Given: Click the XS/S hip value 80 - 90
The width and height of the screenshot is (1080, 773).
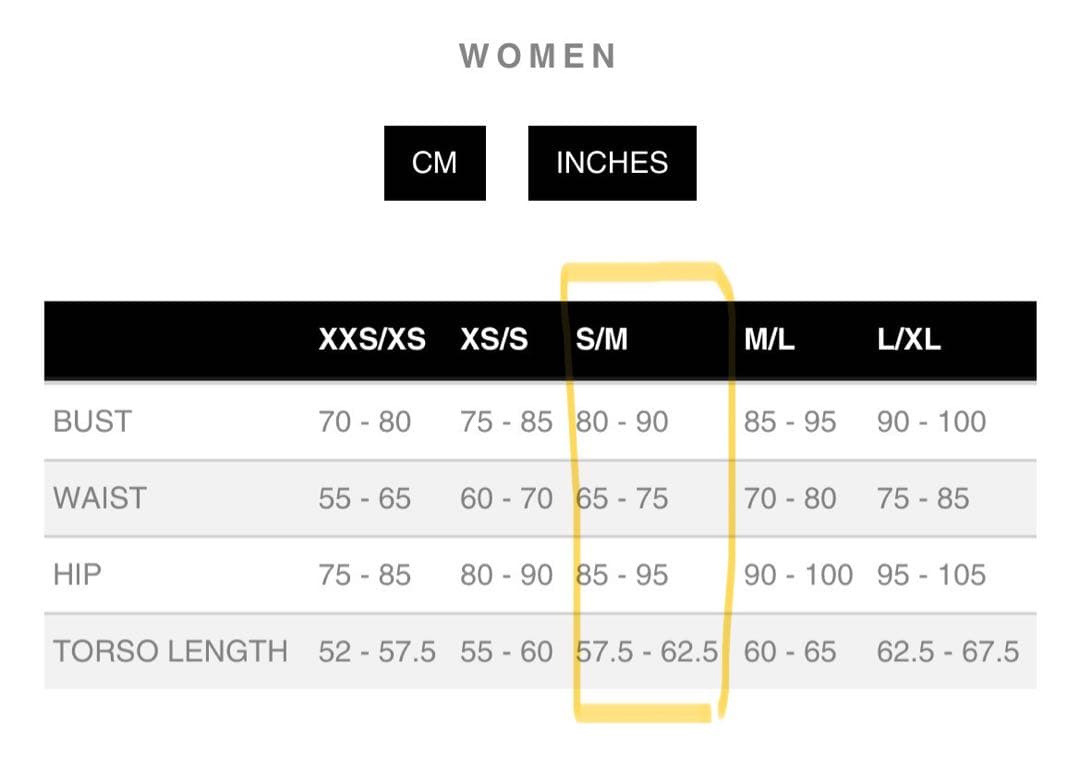Looking at the screenshot, I should [506, 575].
